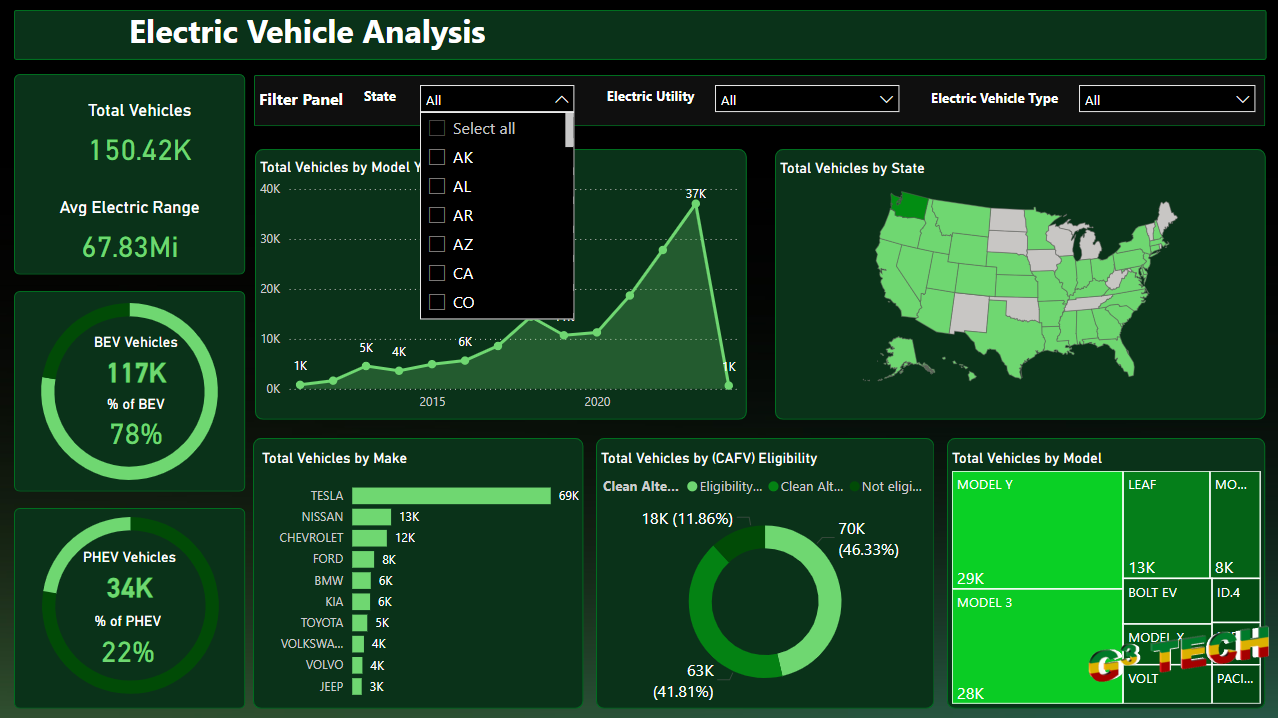
Task: Select the JEEP bar in Make chart
Action: tap(357, 687)
